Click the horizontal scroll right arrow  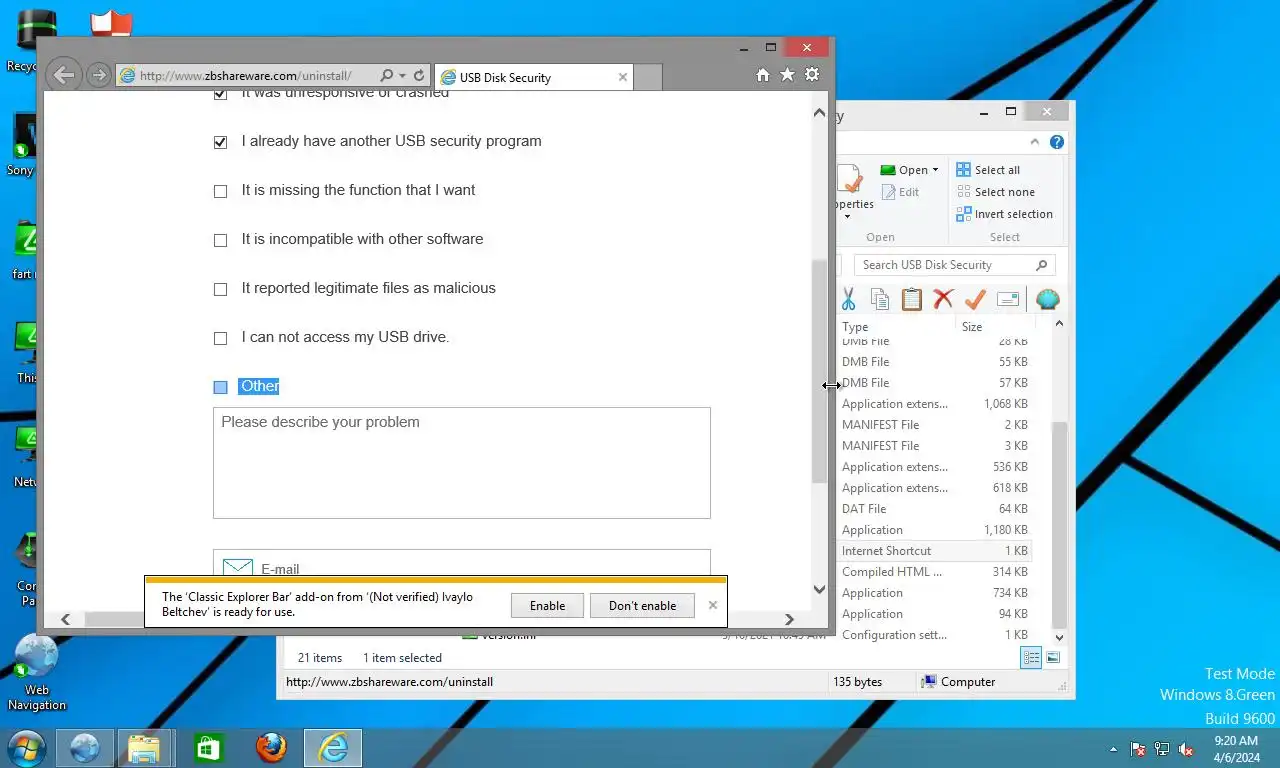[789, 619]
